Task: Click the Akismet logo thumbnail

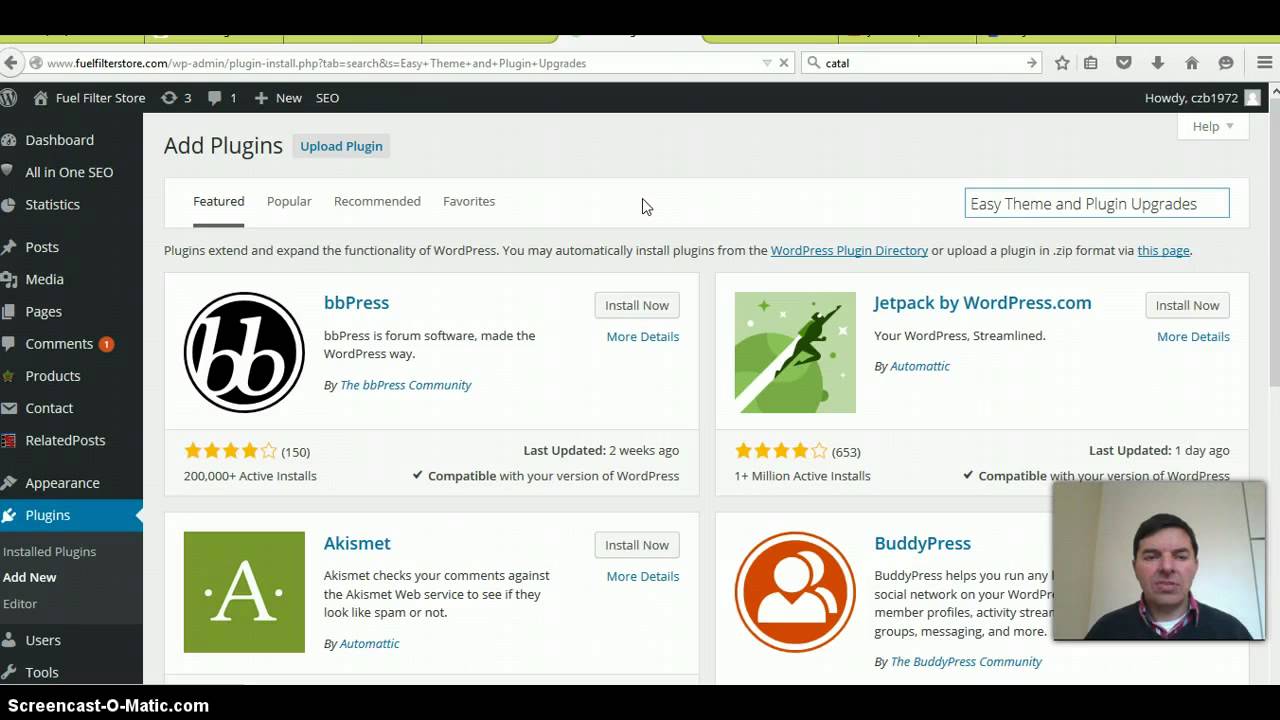Action: pyautogui.click(x=244, y=592)
